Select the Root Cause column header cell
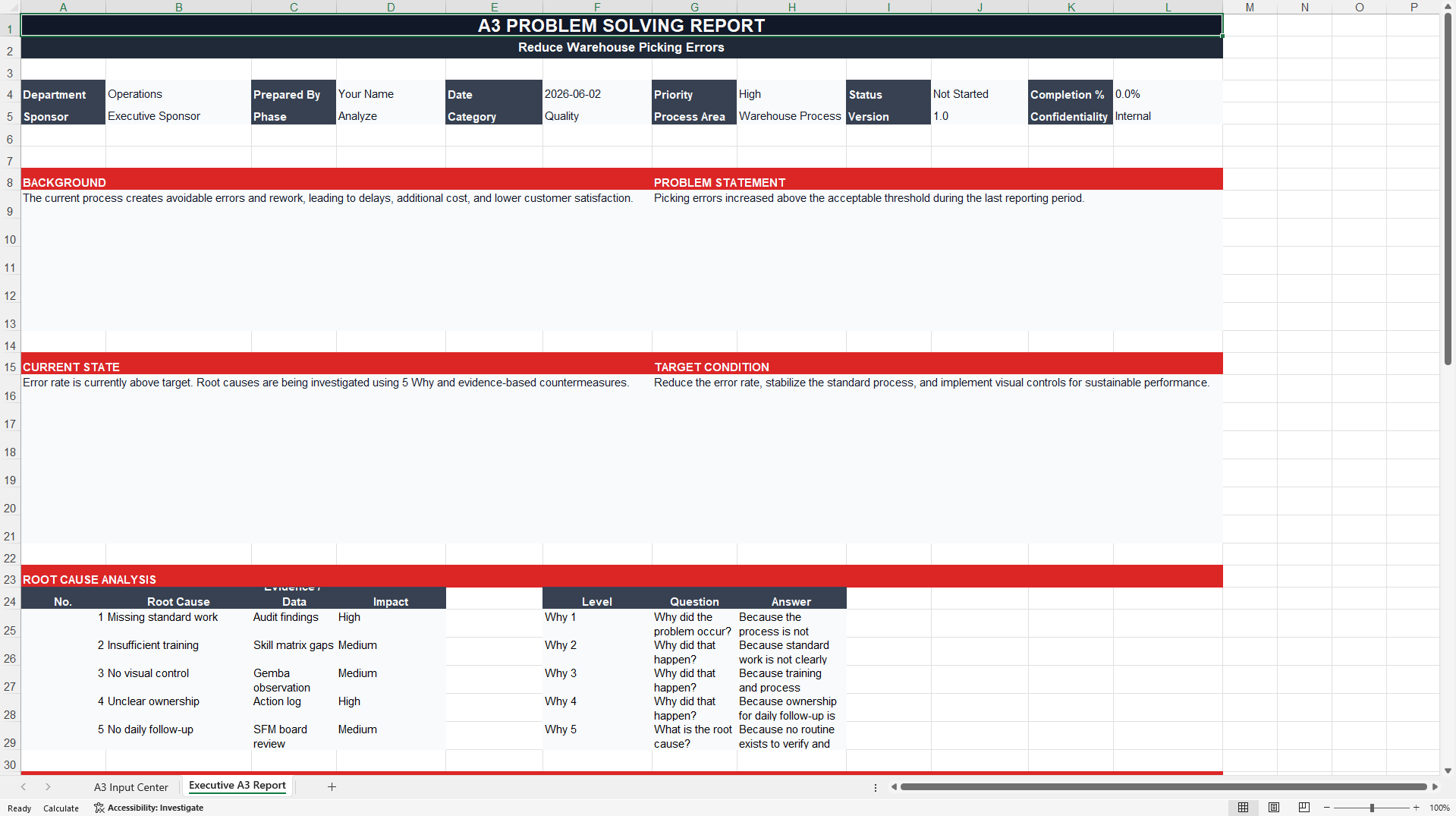1456x816 pixels. pos(178,598)
